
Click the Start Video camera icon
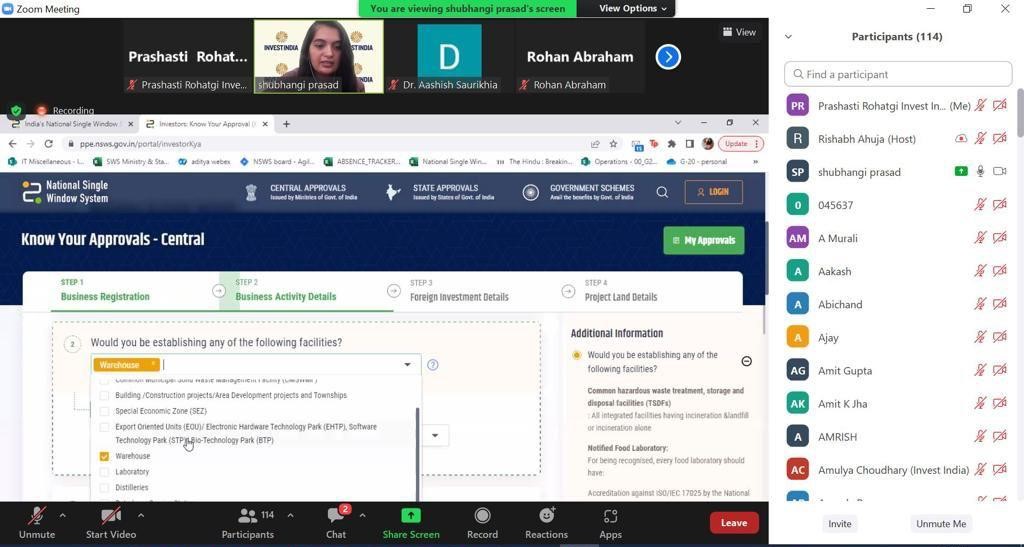[x=110, y=516]
